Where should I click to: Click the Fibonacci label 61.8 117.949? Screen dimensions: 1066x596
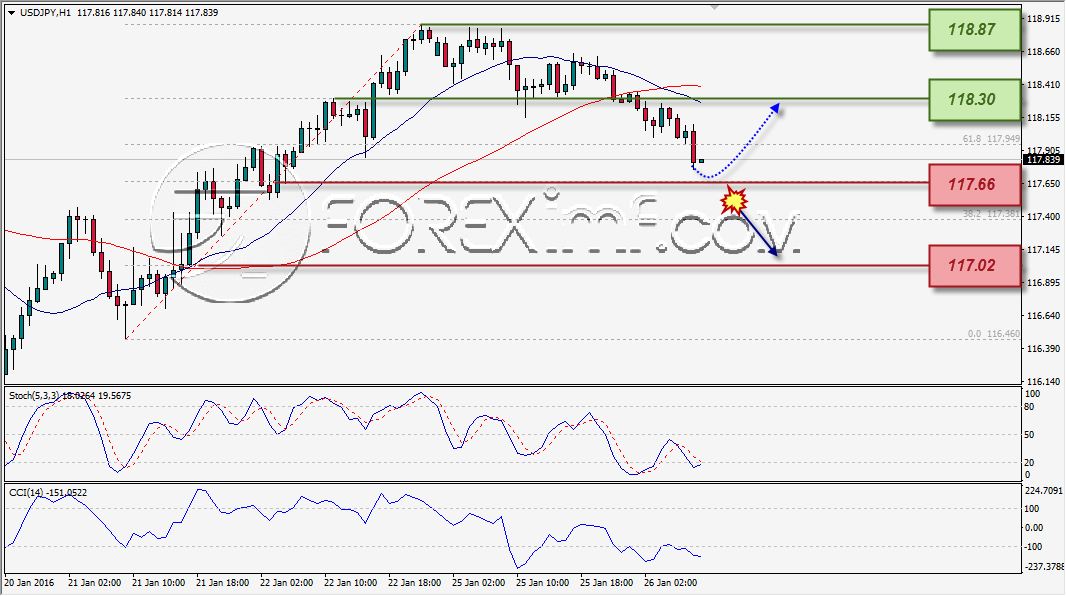click(x=991, y=139)
